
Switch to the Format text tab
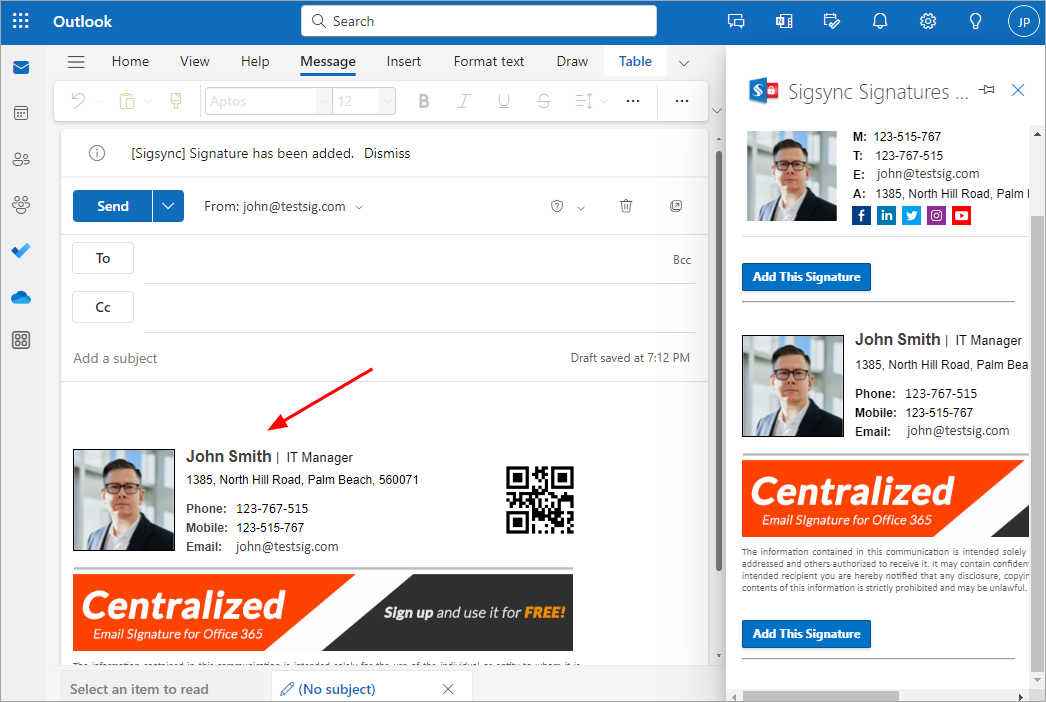[x=488, y=61]
